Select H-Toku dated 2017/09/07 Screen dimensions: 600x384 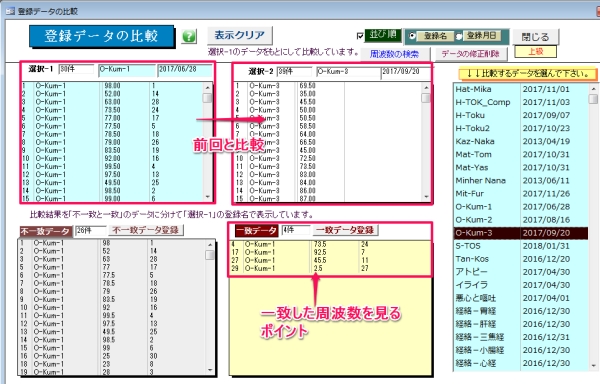click(x=520, y=115)
